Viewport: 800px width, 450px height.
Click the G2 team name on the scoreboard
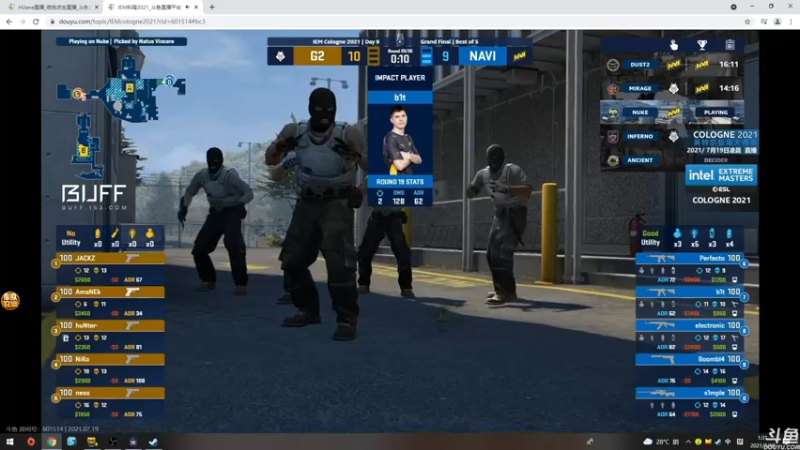click(x=317, y=56)
